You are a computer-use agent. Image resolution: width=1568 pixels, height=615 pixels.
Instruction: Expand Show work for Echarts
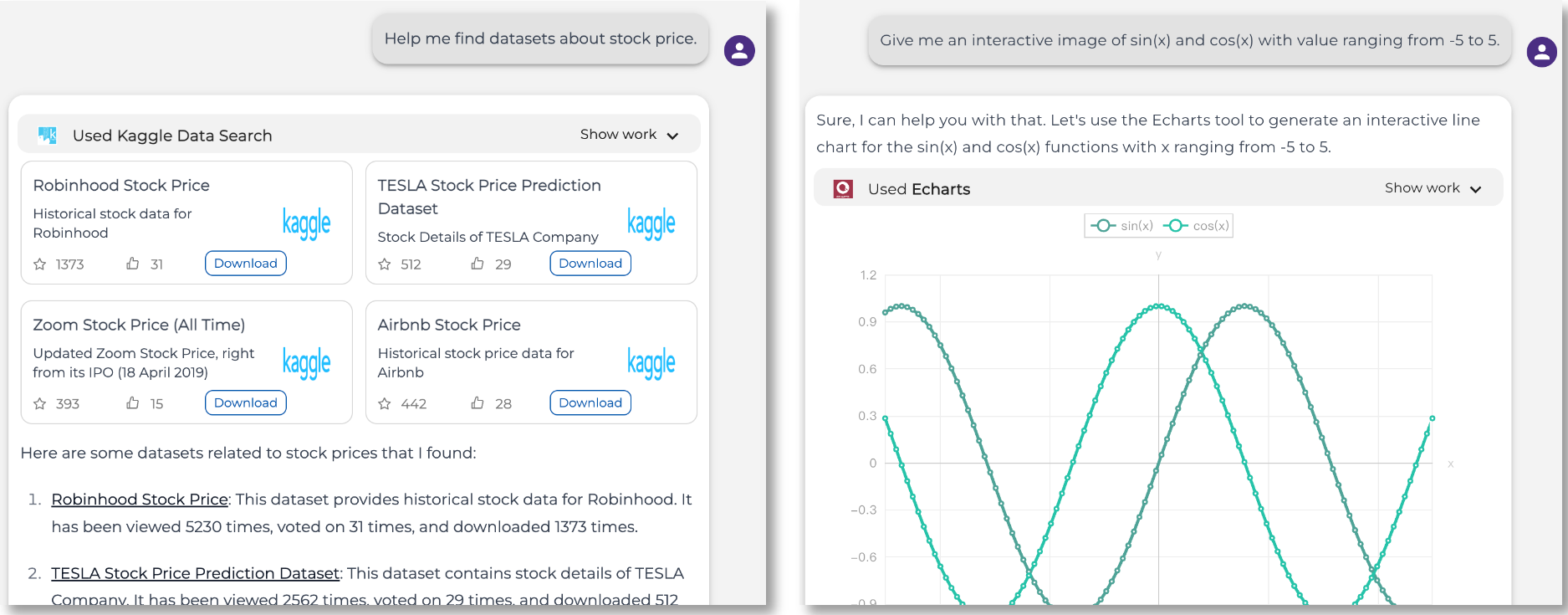coord(1433,188)
